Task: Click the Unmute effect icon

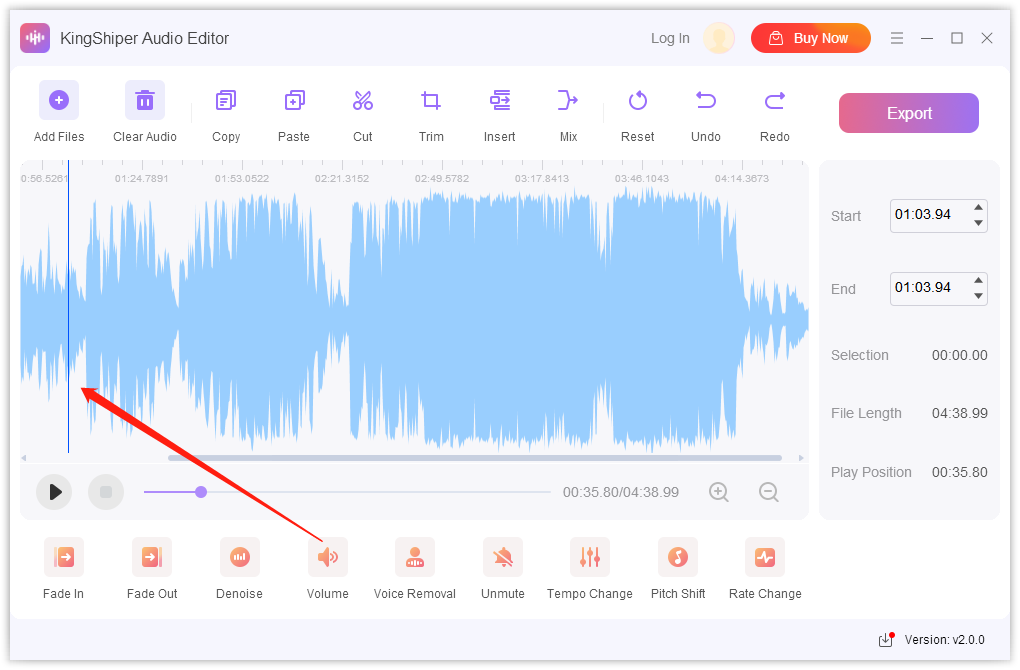Action: click(503, 557)
